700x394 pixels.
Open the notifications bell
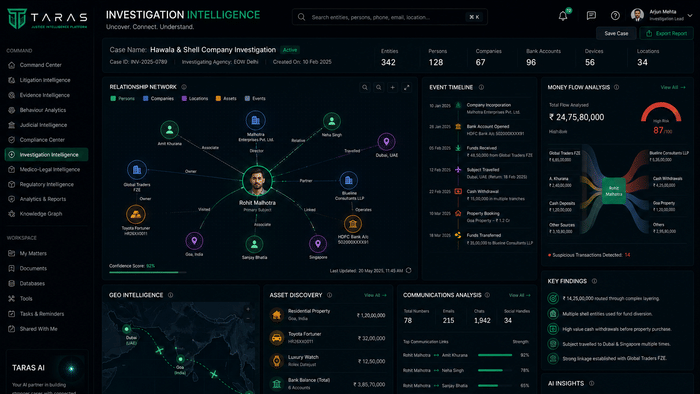pos(563,16)
